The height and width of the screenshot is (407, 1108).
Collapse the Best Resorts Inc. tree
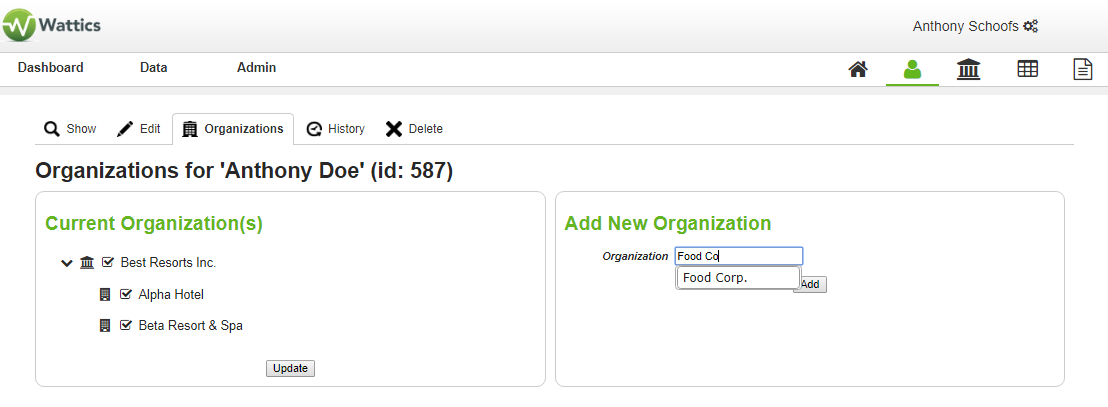pos(67,263)
